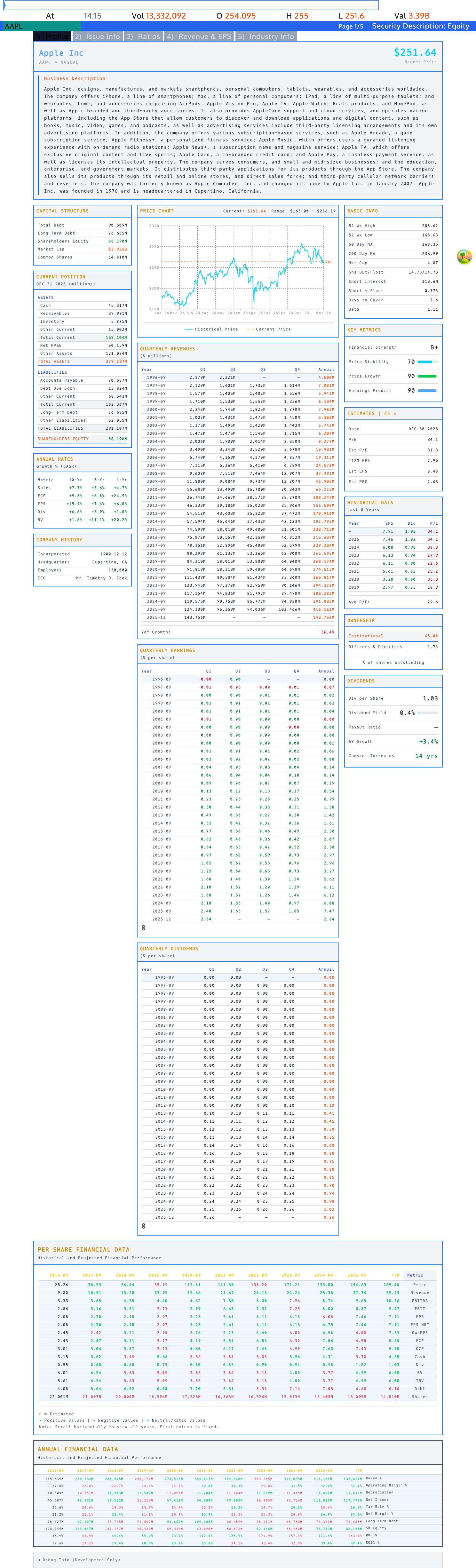Click the QUARTERLY EARNINGS panel heading
Screen dimensions: 476x1568
[x=167, y=651]
